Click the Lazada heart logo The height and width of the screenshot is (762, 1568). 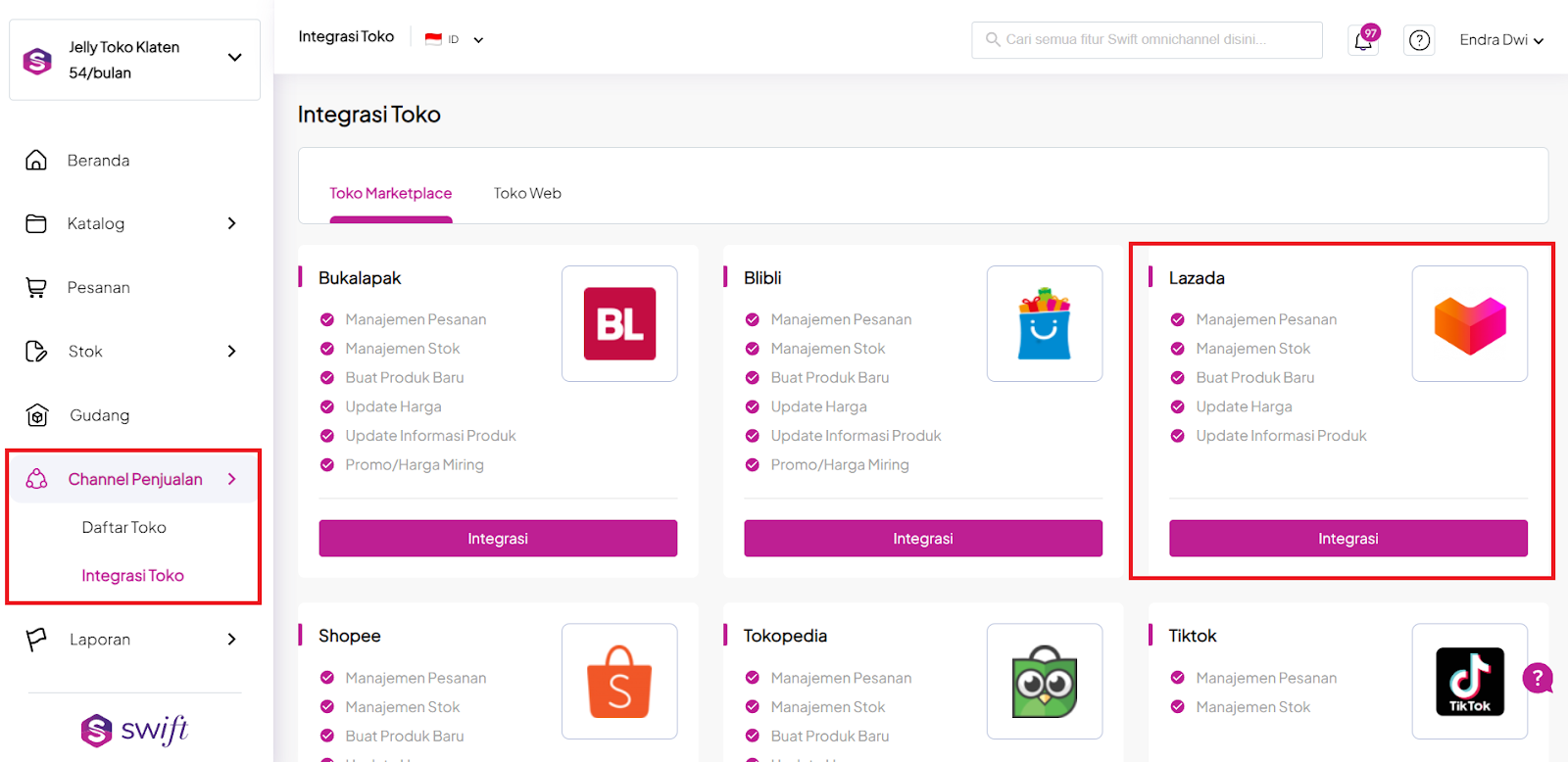pyautogui.click(x=1470, y=325)
